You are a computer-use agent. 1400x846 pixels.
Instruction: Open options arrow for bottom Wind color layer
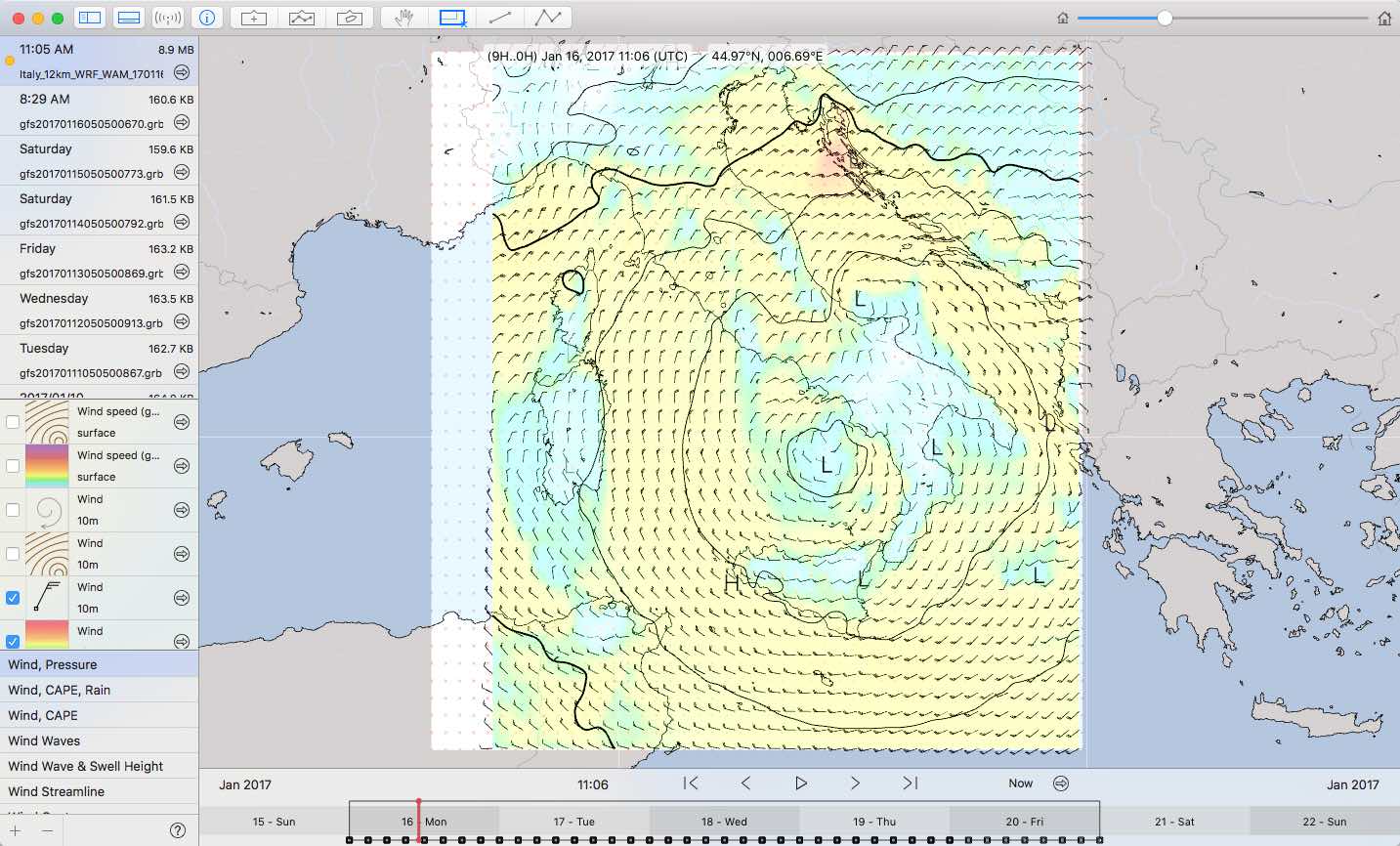point(182,642)
